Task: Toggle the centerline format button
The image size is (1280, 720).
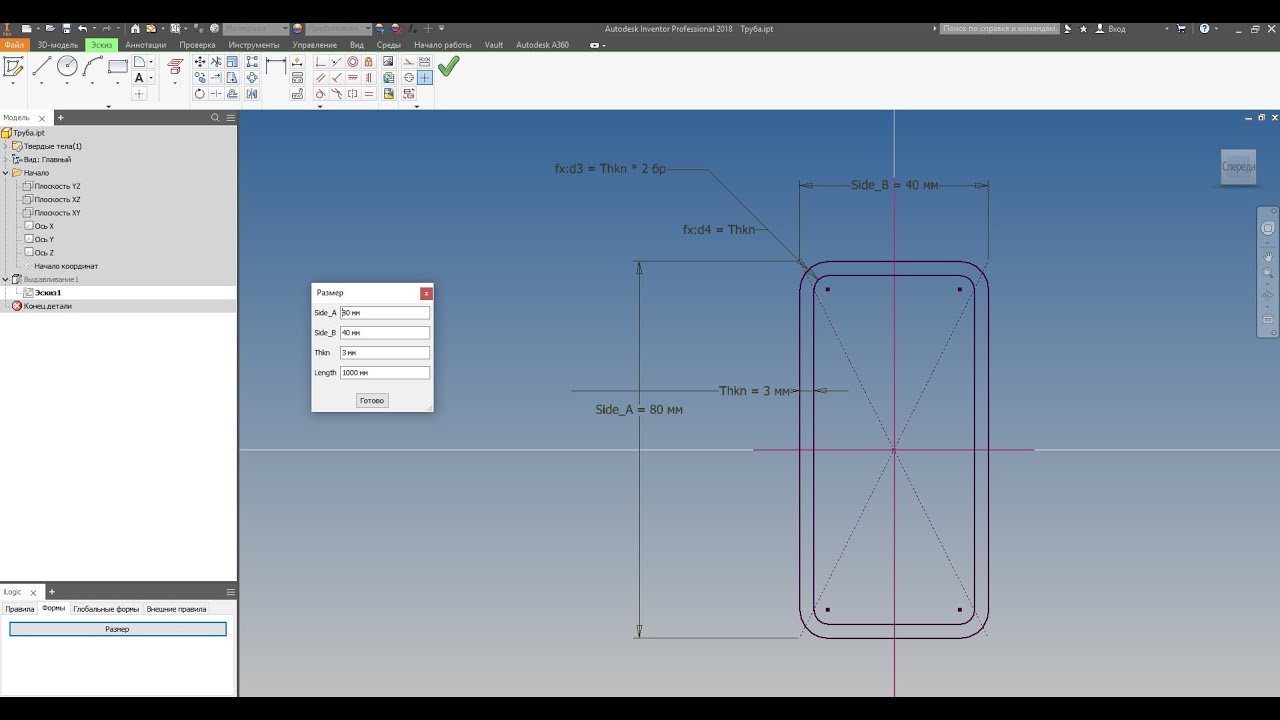Action: tap(409, 77)
